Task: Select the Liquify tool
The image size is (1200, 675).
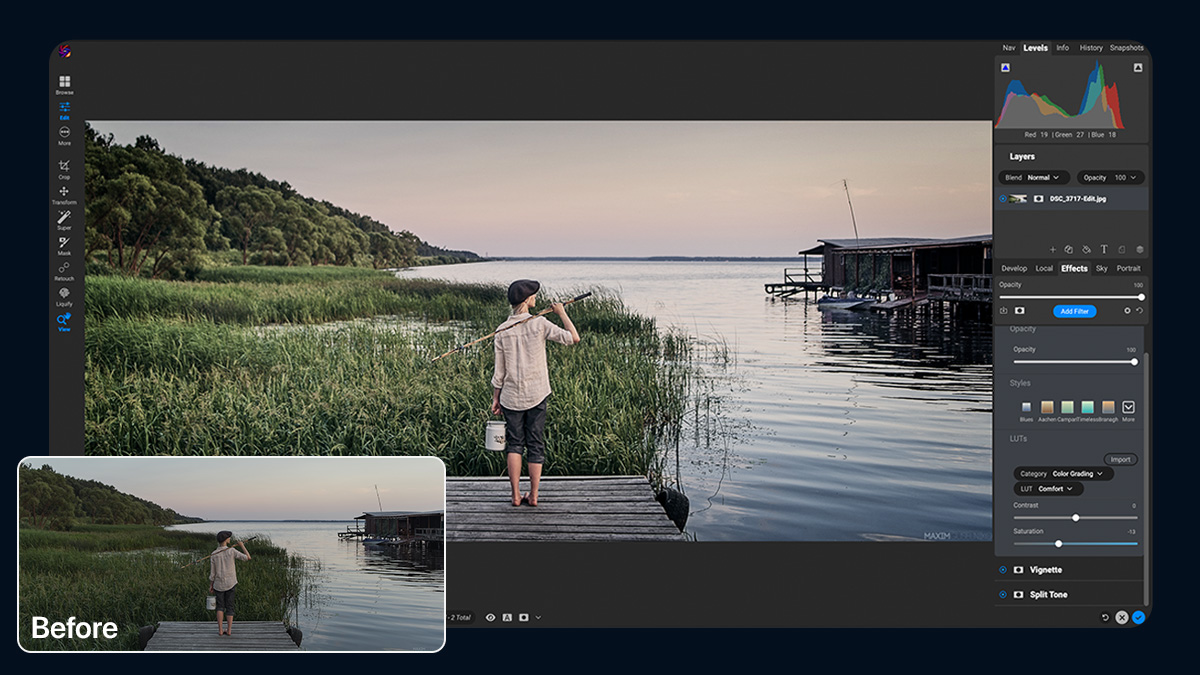Action: (x=64, y=296)
